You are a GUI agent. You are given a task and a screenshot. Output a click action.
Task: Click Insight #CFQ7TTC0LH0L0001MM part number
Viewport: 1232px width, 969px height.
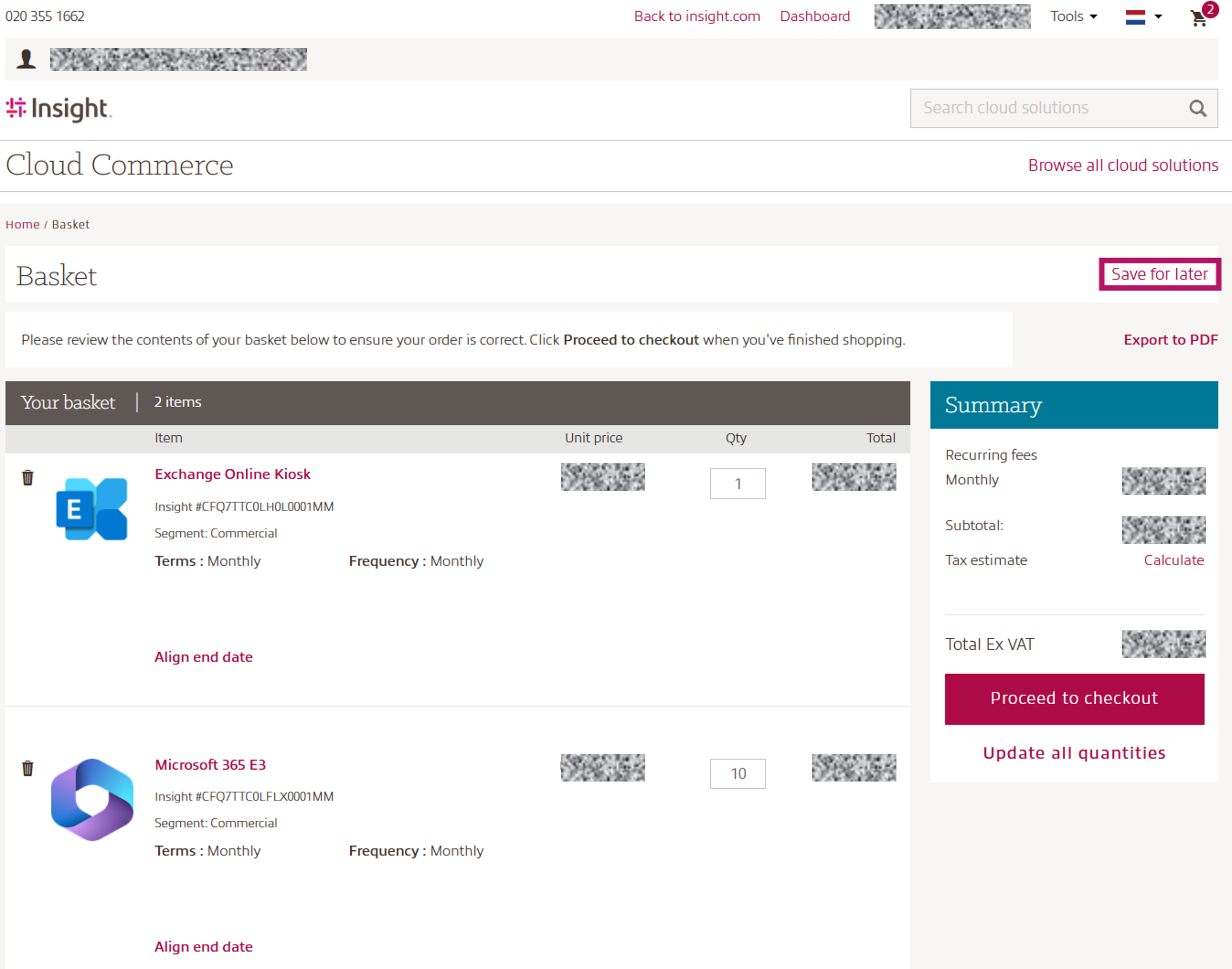click(244, 507)
